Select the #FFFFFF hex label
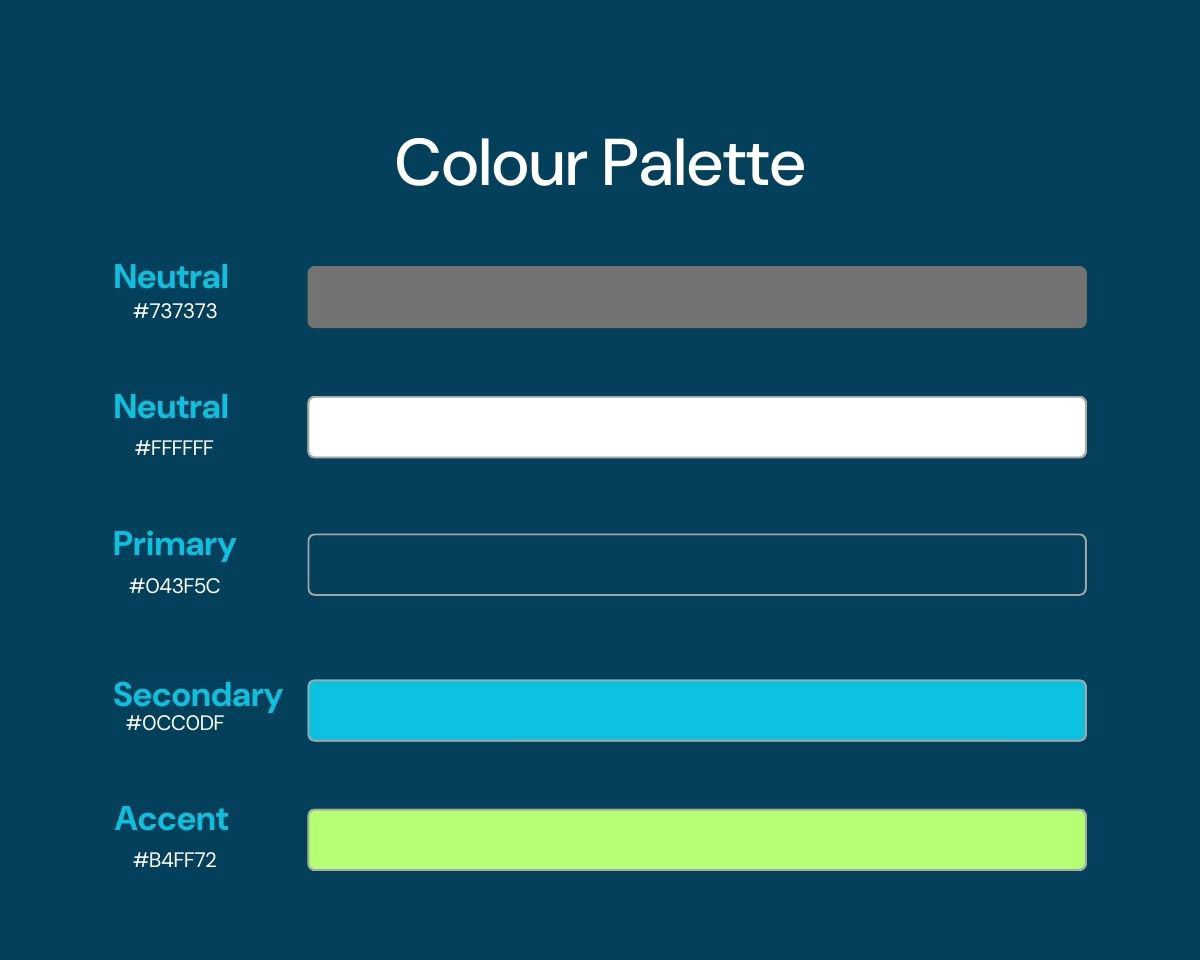Screen dimensions: 1200x960 pyautogui.click(x=175, y=448)
